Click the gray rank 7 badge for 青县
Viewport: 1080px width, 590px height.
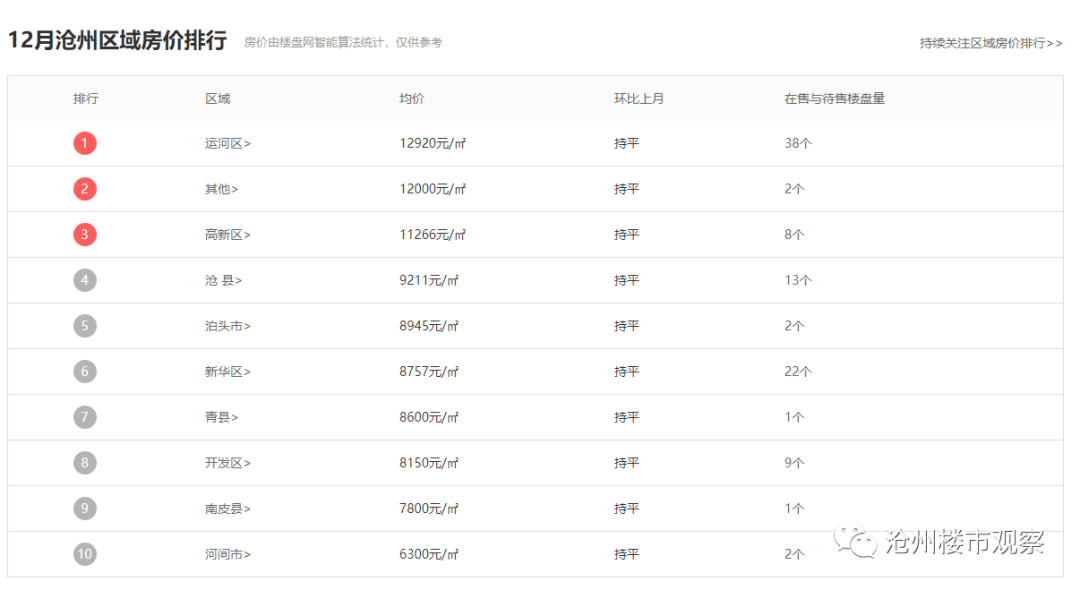pyautogui.click(x=85, y=417)
